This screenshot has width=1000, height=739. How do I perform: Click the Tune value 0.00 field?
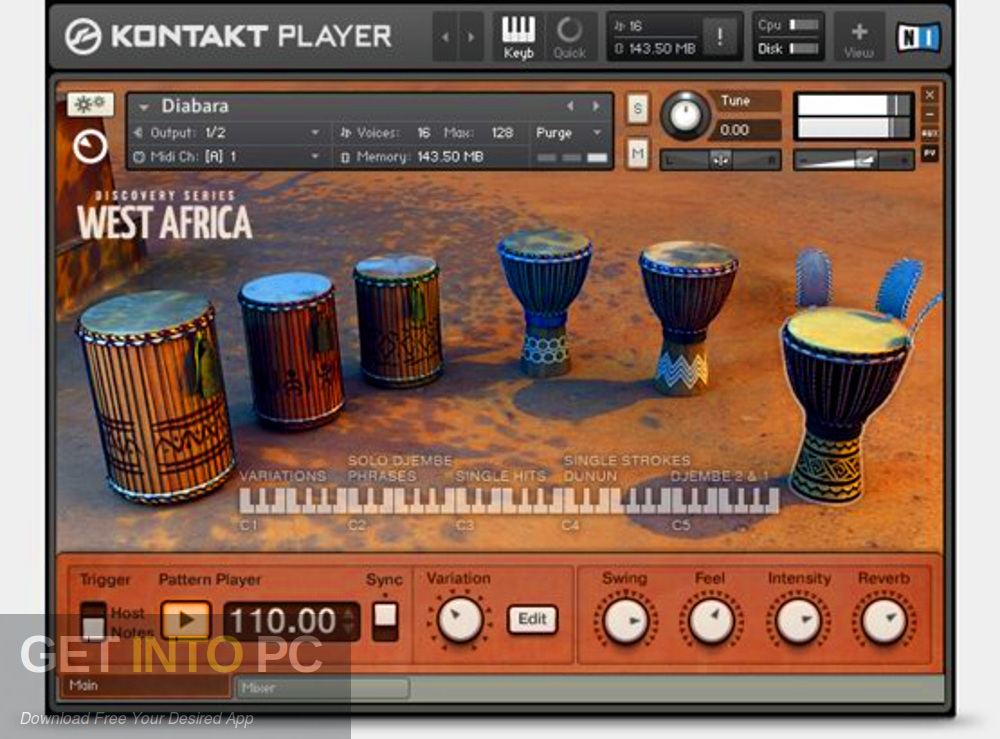coord(744,130)
